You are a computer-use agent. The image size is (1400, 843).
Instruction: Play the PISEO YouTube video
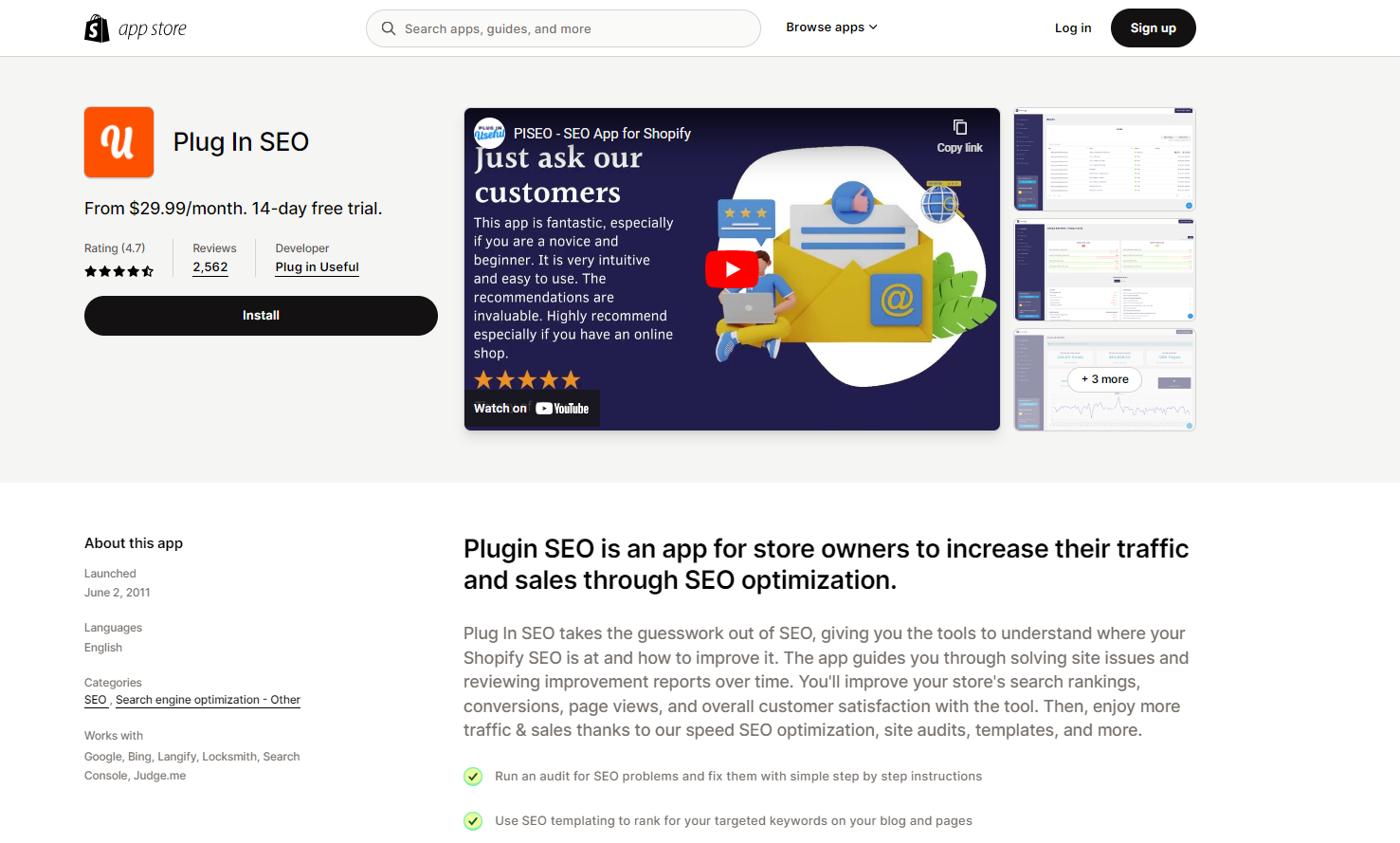[732, 269]
